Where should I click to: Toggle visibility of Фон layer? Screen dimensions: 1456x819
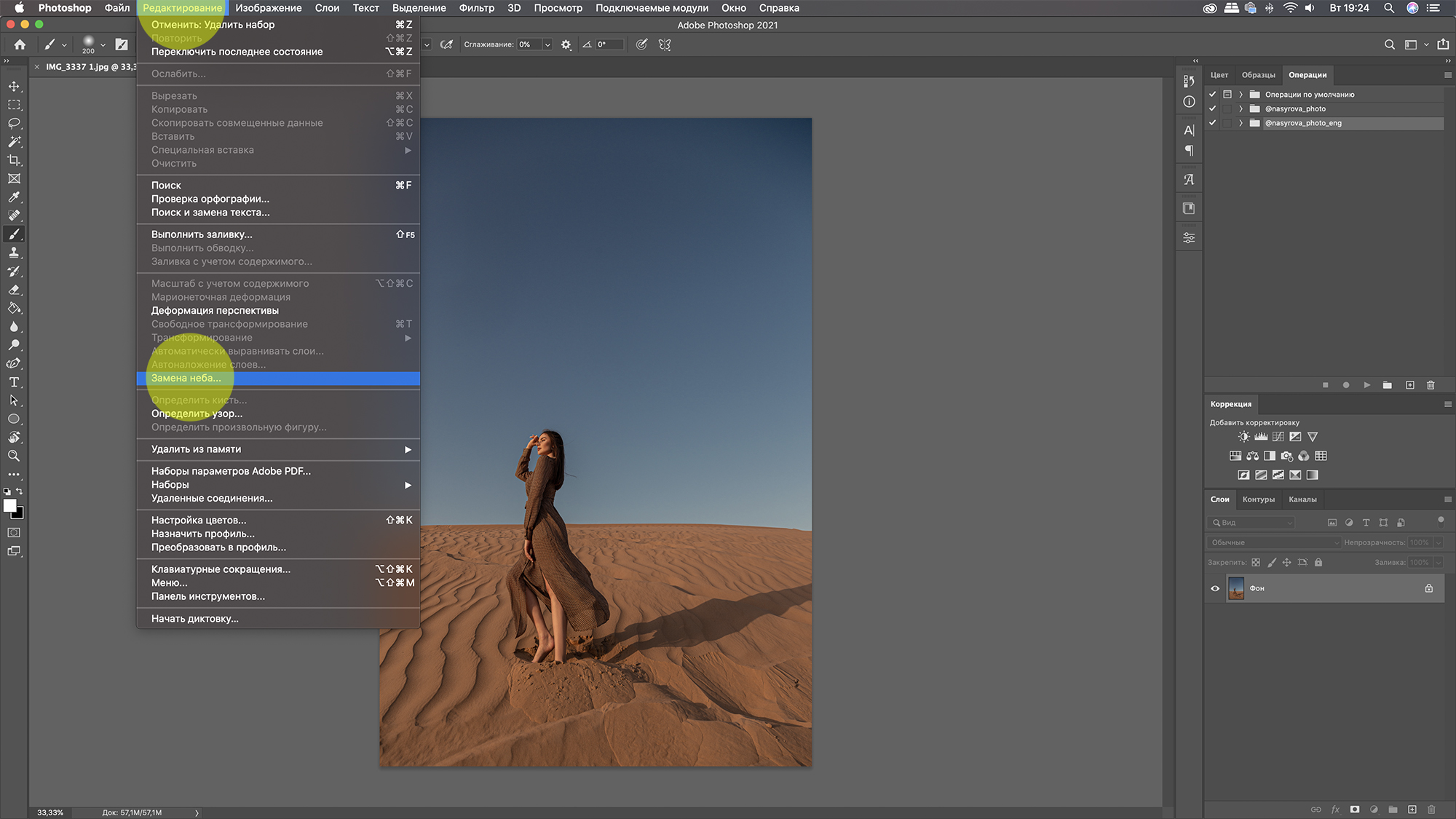[1214, 588]
